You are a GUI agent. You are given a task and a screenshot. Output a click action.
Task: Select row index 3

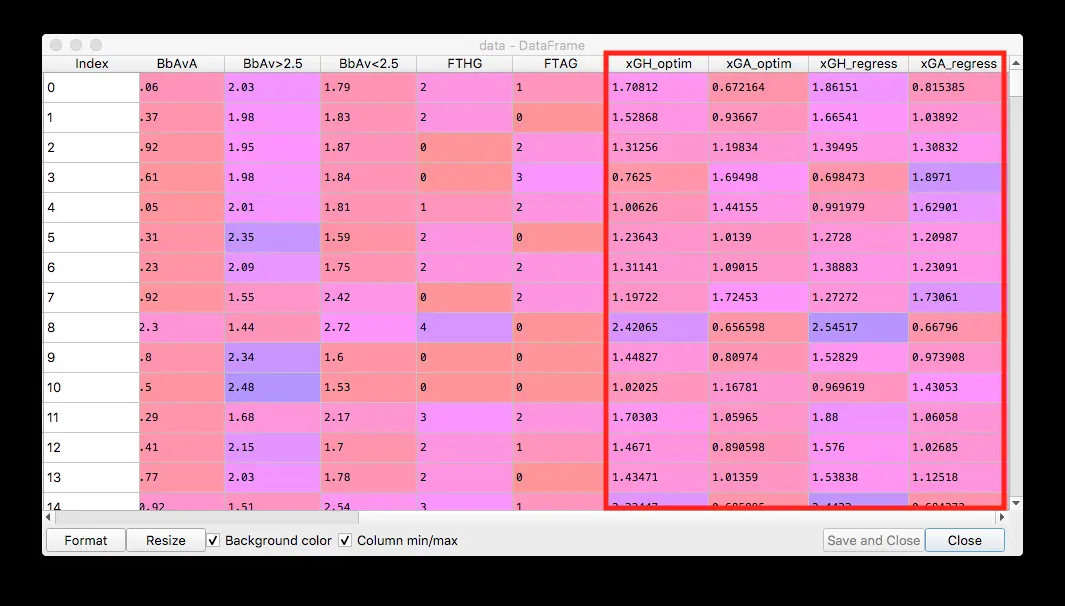pyautogui.click(x=91, y=177)
